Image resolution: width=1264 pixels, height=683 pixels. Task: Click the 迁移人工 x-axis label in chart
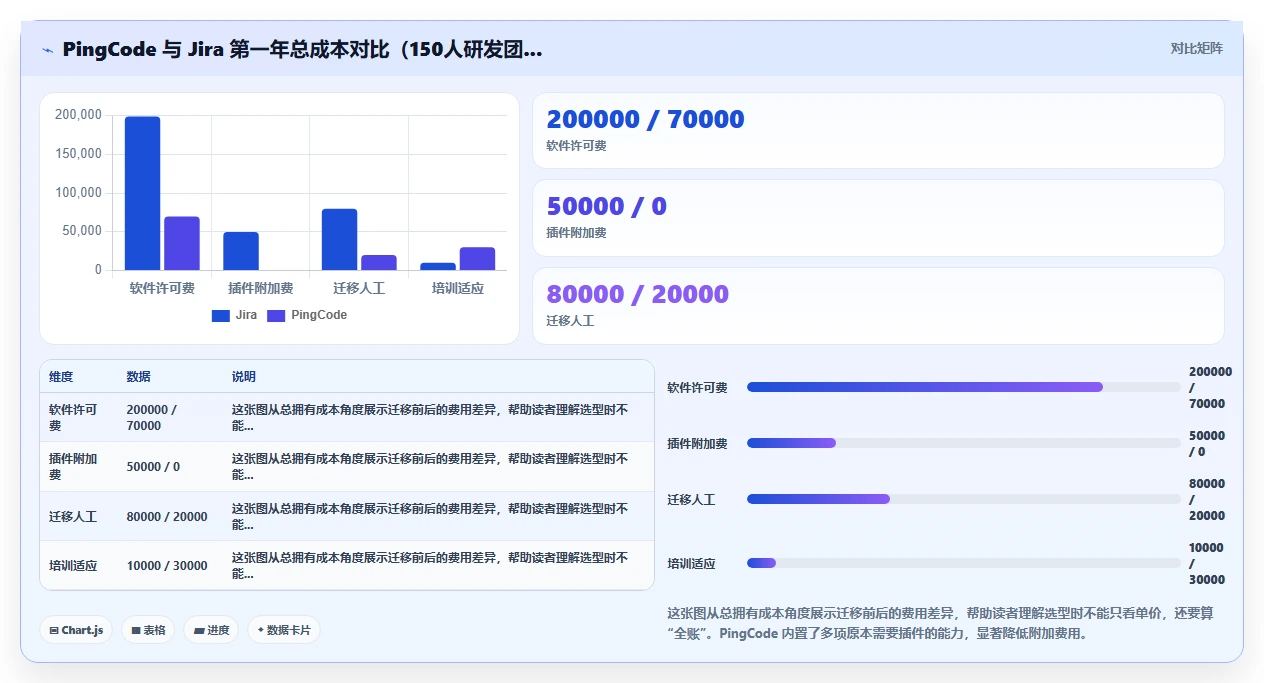(359, 288)
